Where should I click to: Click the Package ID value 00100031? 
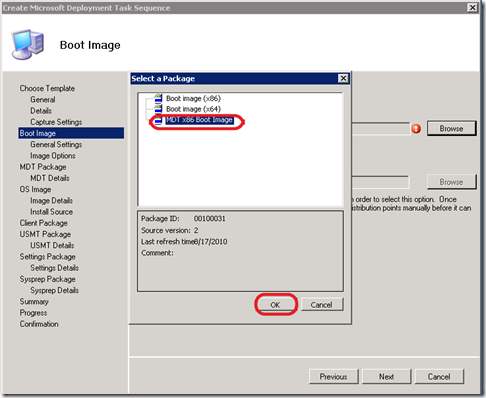point(210,219)
